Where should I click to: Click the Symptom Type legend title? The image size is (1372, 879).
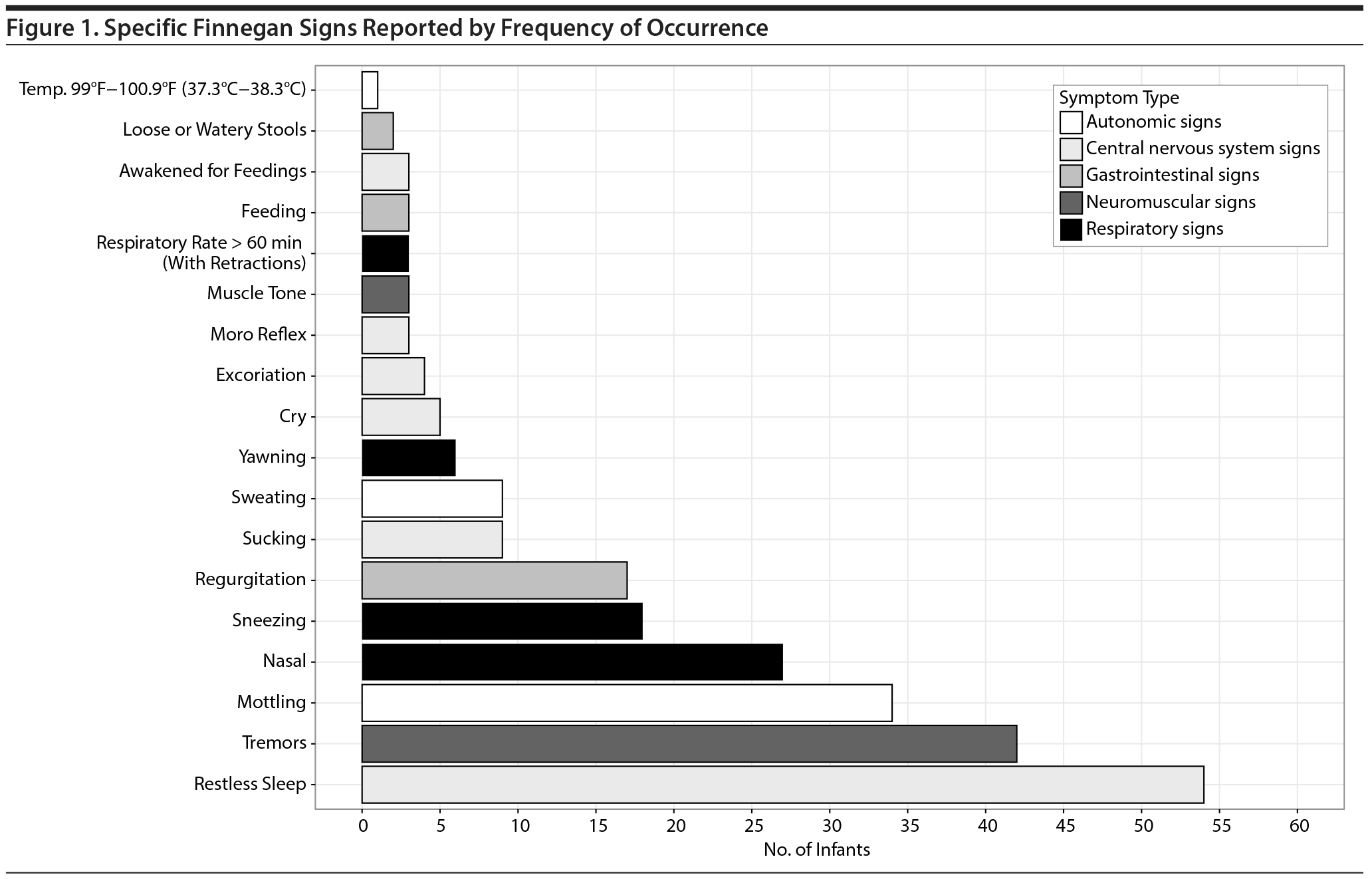click(1119, 98)
